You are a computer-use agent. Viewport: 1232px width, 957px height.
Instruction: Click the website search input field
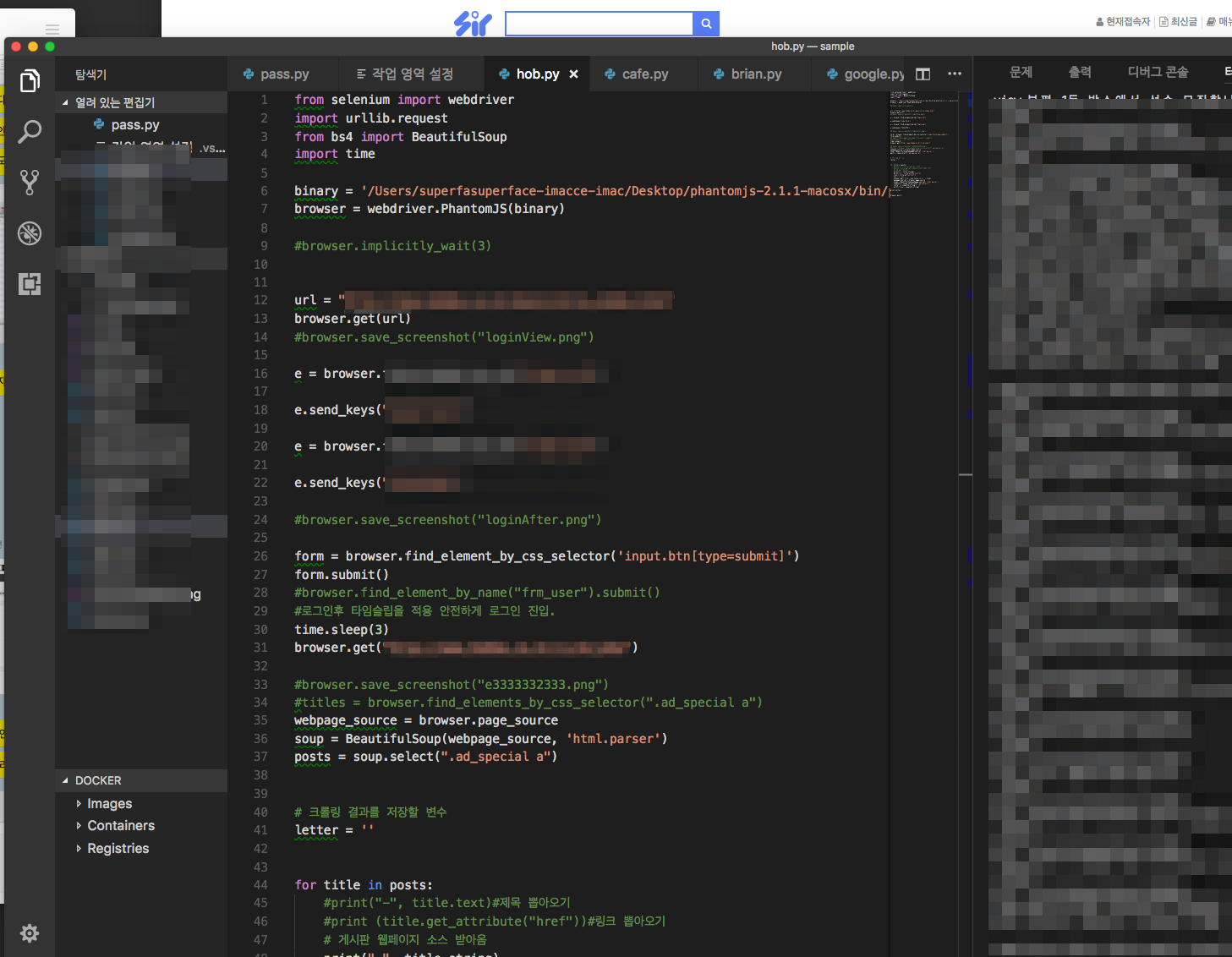click(599, 24)
